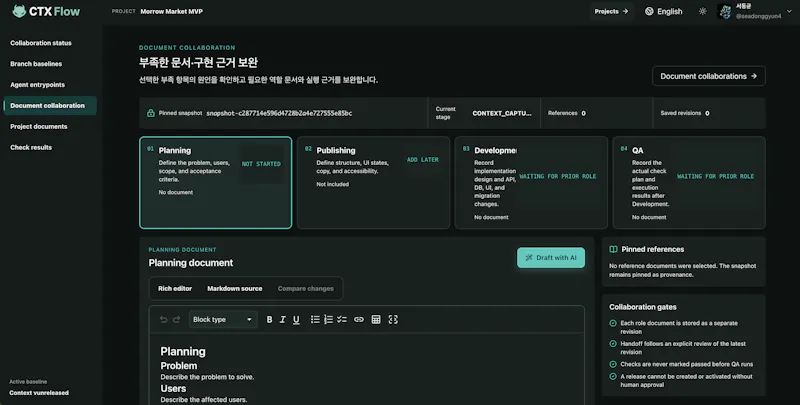Click the check icon for QA runs gate
Viewport: 800px width, 405px height.
coord(613,364)
